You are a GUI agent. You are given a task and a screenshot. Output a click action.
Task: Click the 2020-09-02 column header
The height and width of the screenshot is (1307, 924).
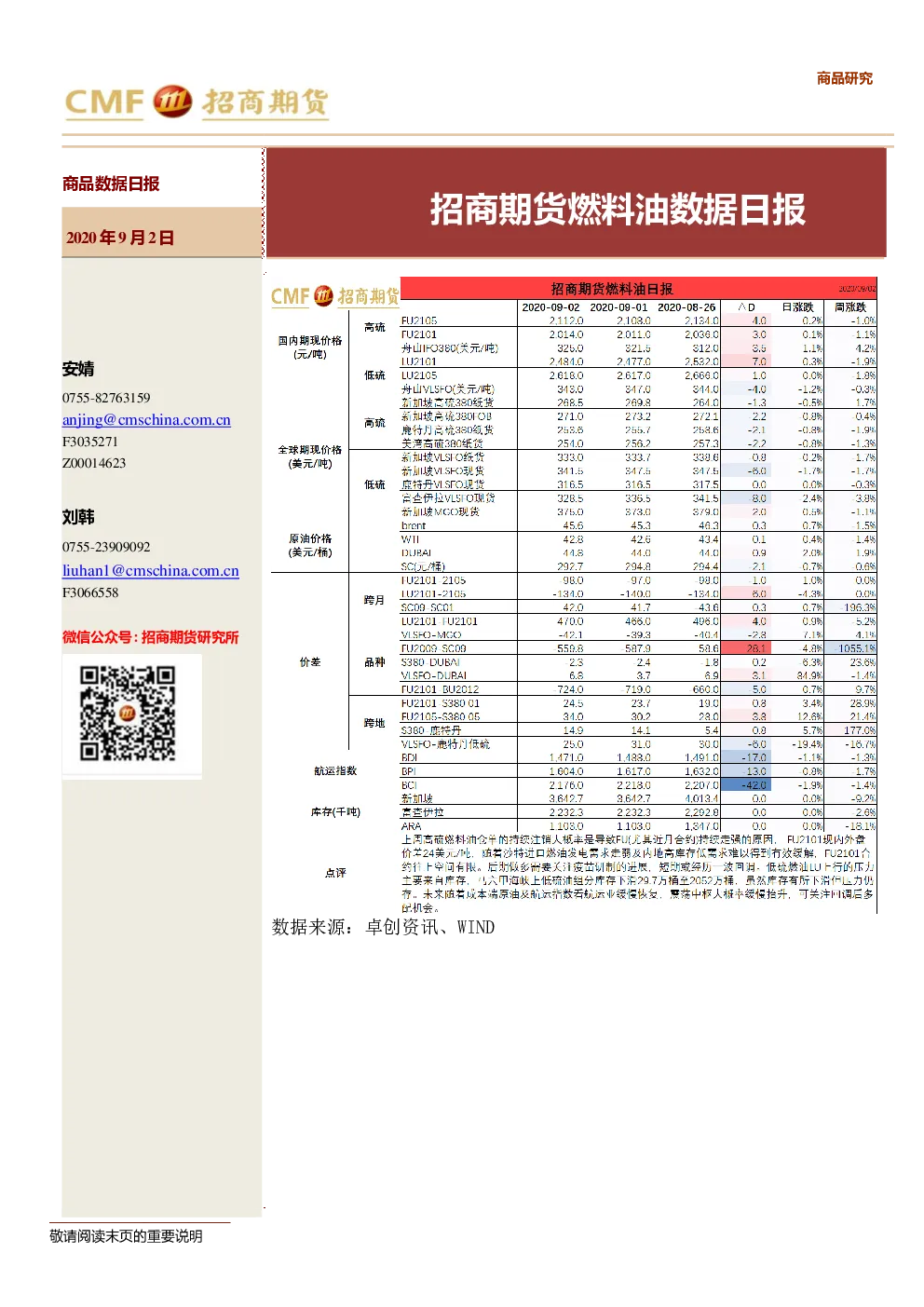pyautogui.click(x=550, y=307)
